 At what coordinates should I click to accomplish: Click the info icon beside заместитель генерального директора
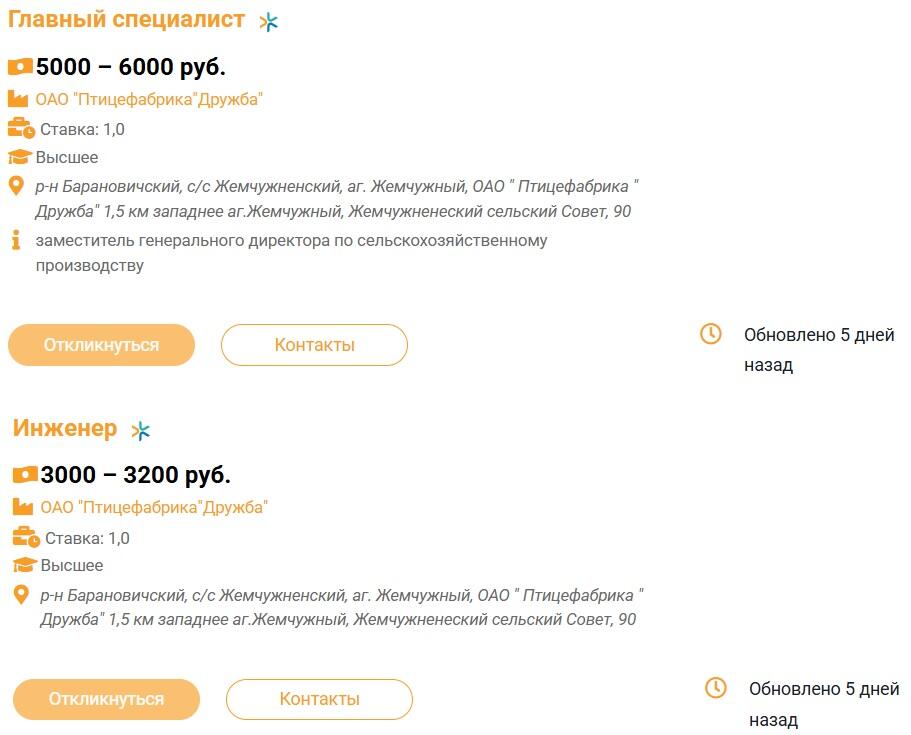[16, 240]
